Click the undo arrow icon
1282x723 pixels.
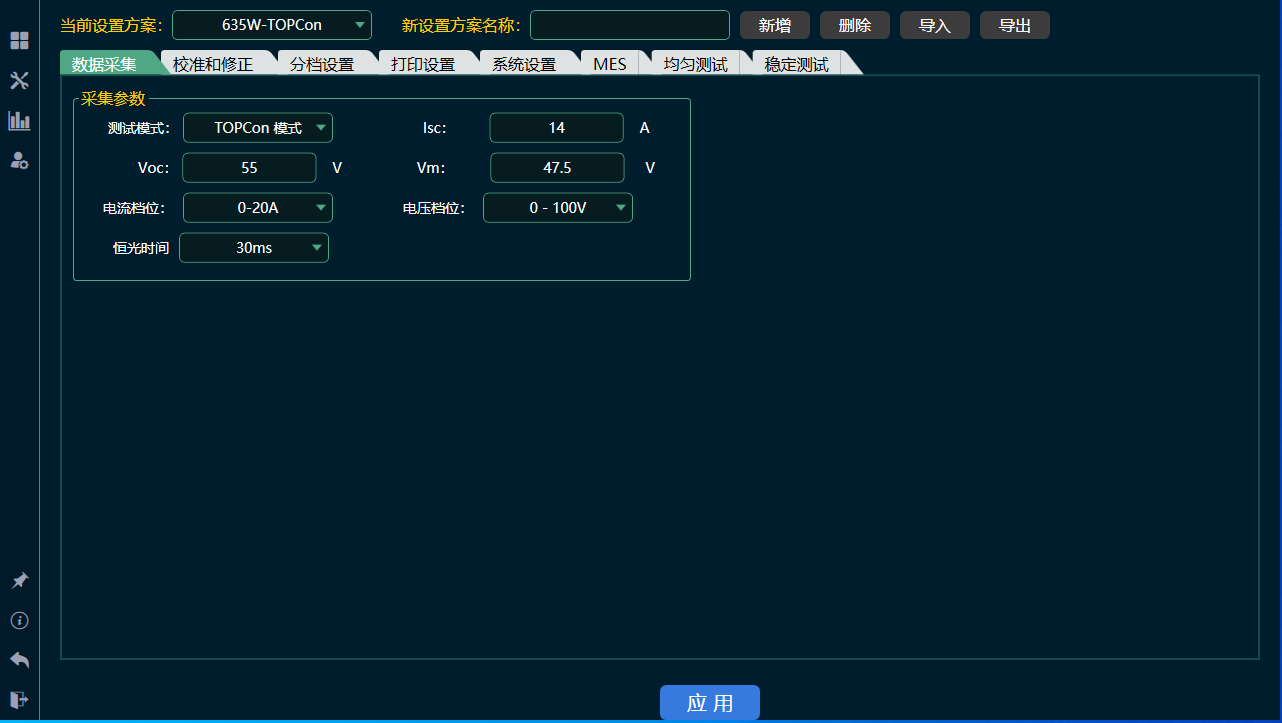19,659
